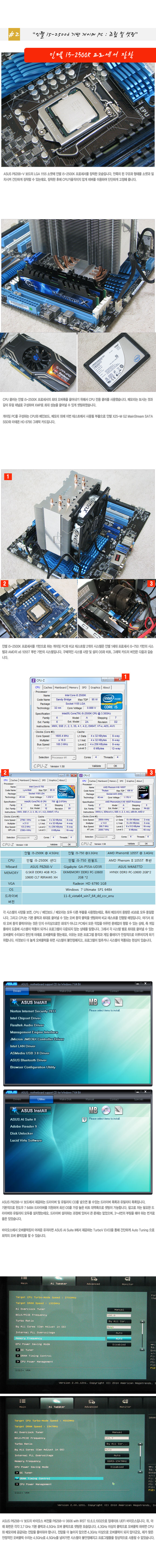The width and height of the screenshot is (156, 1568).
Task: Open Memory Frequency DDR3-1947MHz option, second BIOS
Action: [x=117, y=1461]
